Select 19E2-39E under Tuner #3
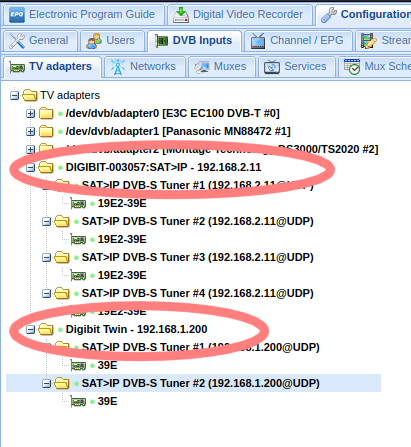Viewport: 411px width, 447px height. click(122, 275)
